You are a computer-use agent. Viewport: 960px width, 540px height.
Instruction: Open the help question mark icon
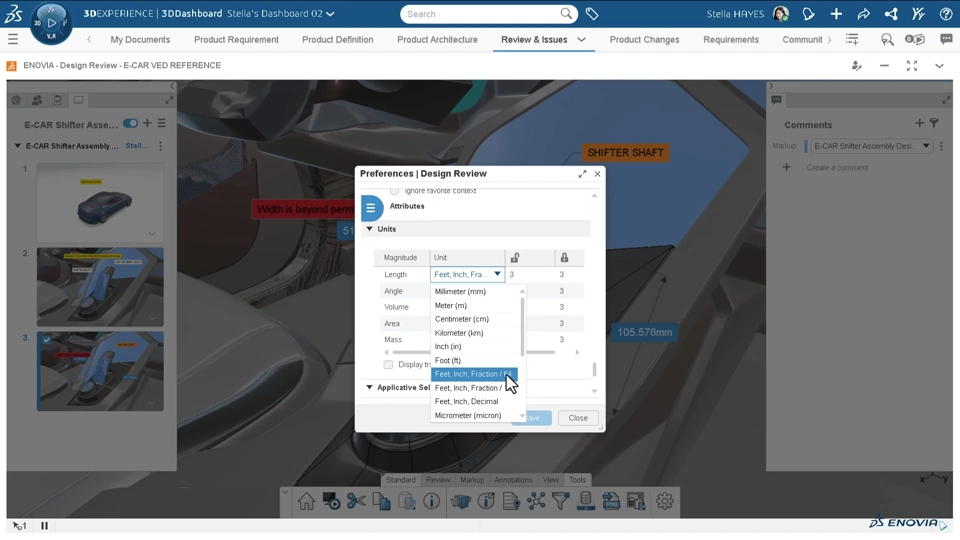tap(946, 13)
